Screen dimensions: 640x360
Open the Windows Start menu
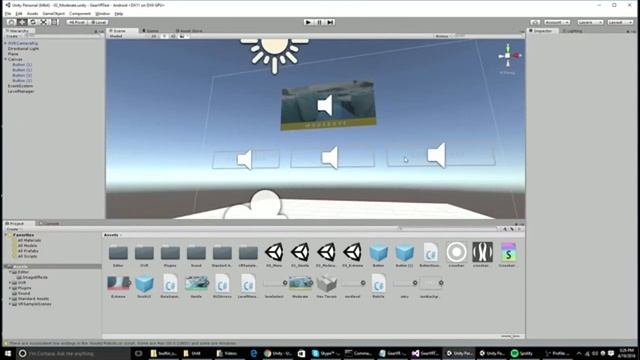(8, 353)
